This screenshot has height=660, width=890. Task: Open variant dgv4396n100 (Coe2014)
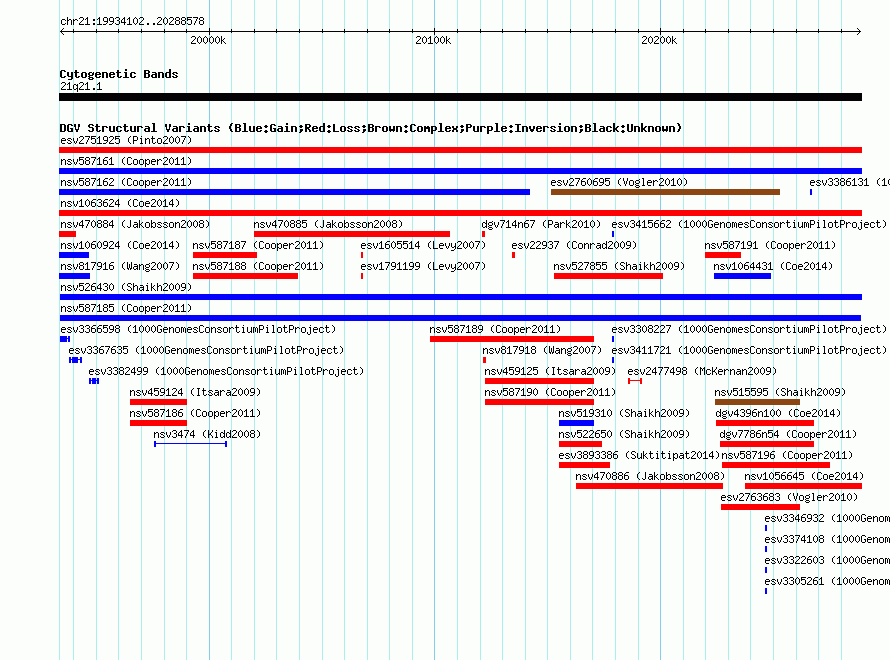778,413
